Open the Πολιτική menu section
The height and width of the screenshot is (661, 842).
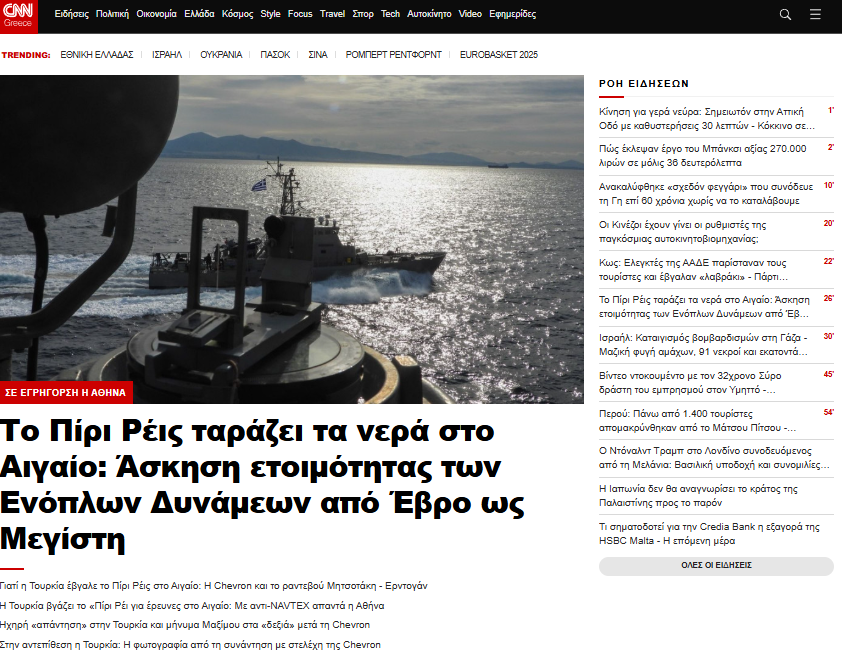[x=112, y=14]
